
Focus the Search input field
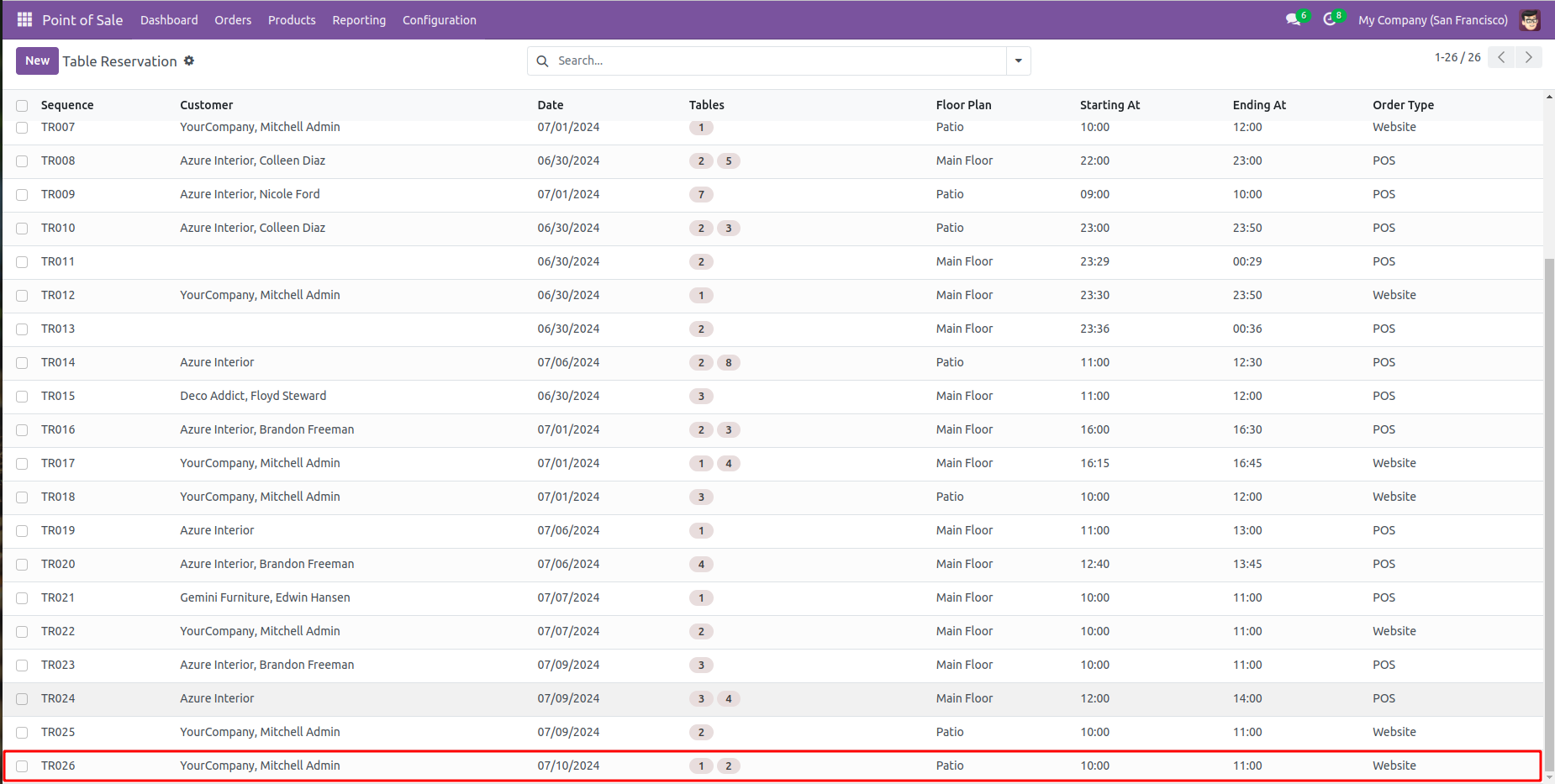[777, 61]
